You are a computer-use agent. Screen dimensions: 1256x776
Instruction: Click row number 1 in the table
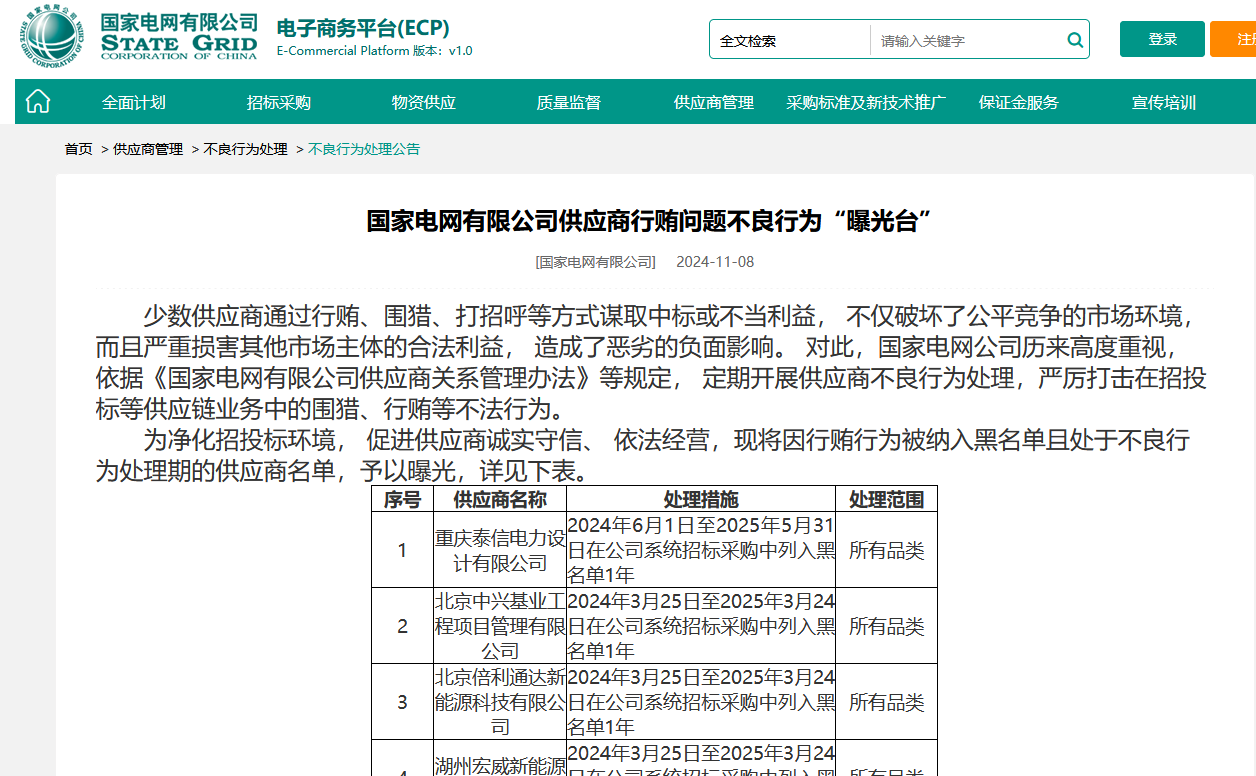click(x=403, y=550)
